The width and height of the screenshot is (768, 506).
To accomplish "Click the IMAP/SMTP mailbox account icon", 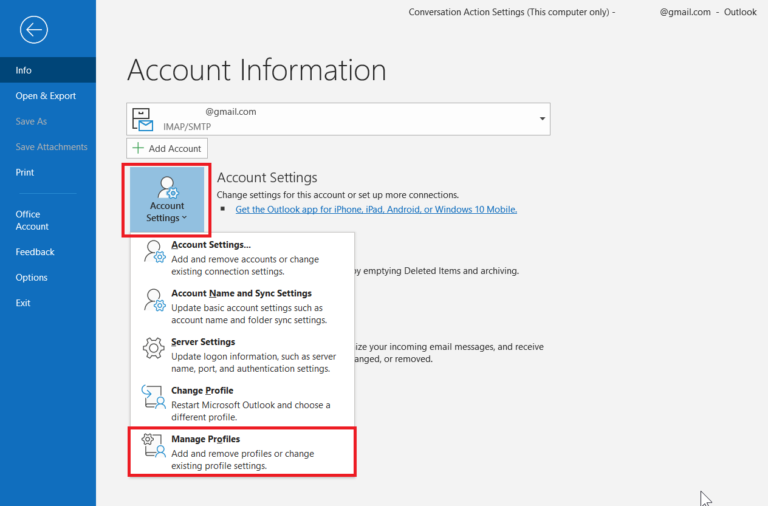I will tap(143, 120).
